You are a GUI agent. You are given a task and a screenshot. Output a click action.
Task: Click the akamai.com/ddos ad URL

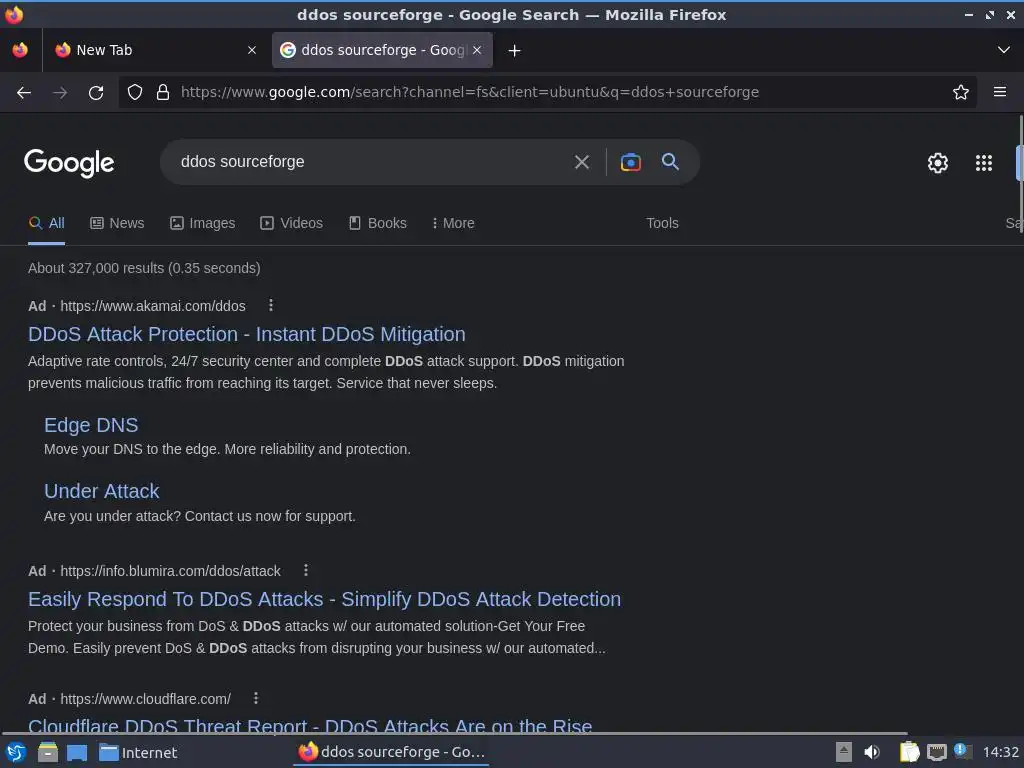click(x=153, y=306)
